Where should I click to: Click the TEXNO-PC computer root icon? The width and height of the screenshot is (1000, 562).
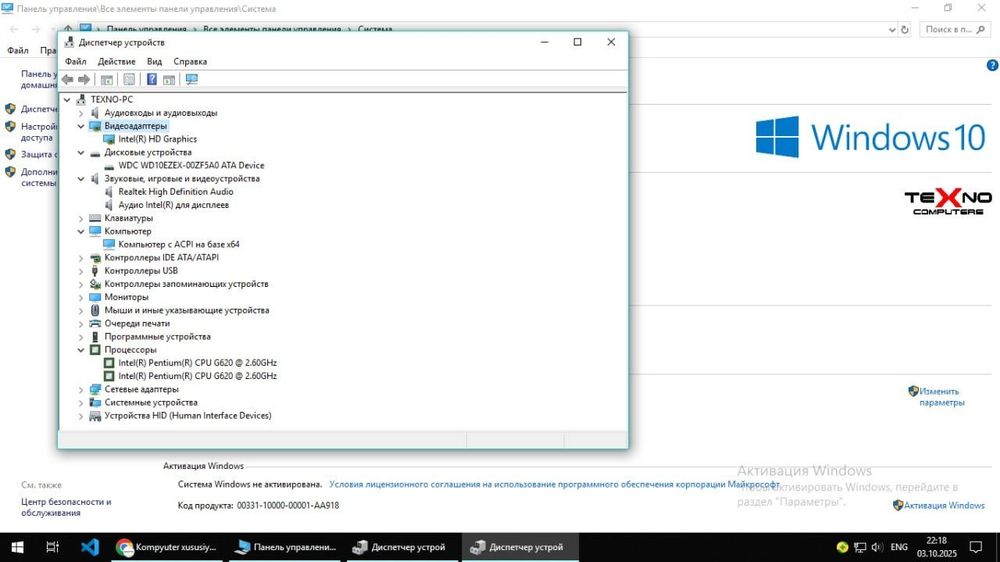click(x=81, y=100)
